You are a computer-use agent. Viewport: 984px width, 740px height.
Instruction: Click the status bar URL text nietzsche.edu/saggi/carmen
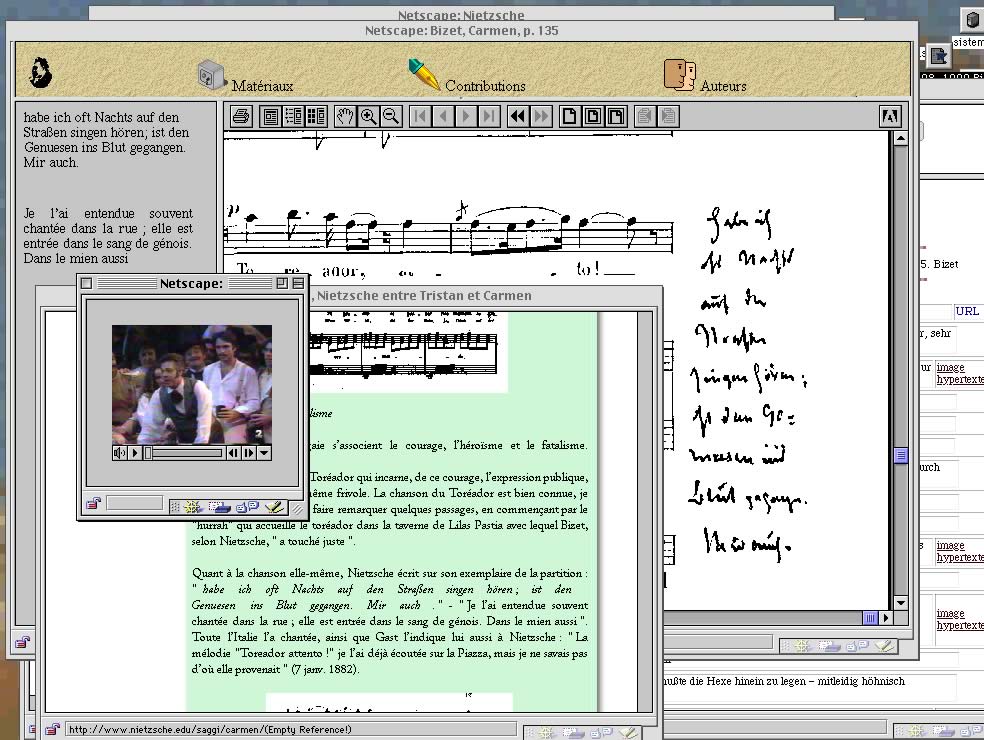[x=210, y=729]
